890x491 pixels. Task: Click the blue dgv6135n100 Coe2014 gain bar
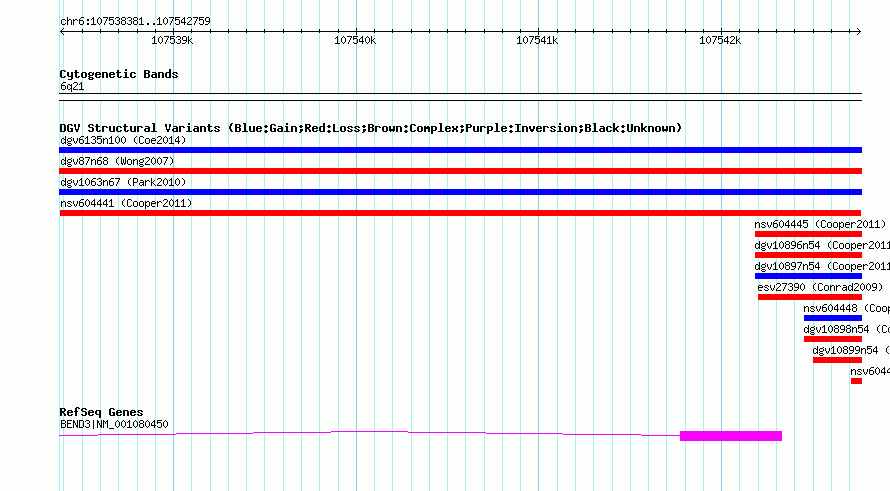click(x=460, y=150)
